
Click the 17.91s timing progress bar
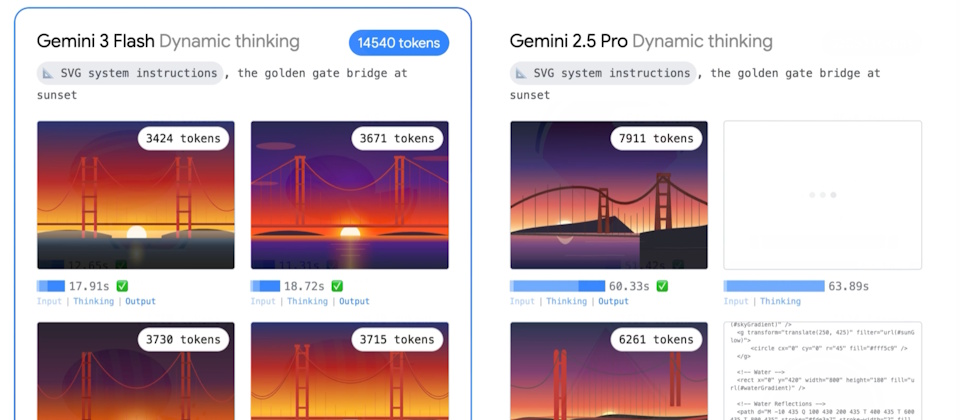coord(51,286)
